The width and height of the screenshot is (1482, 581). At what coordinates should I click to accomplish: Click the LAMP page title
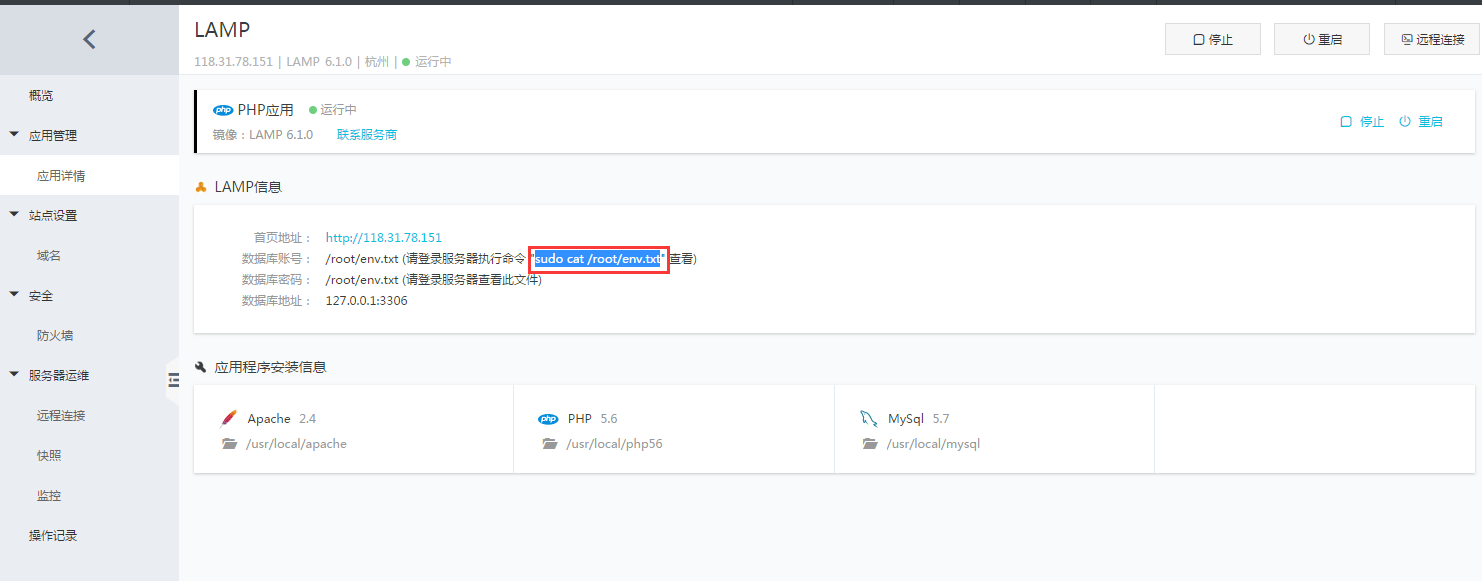[223, 30]
